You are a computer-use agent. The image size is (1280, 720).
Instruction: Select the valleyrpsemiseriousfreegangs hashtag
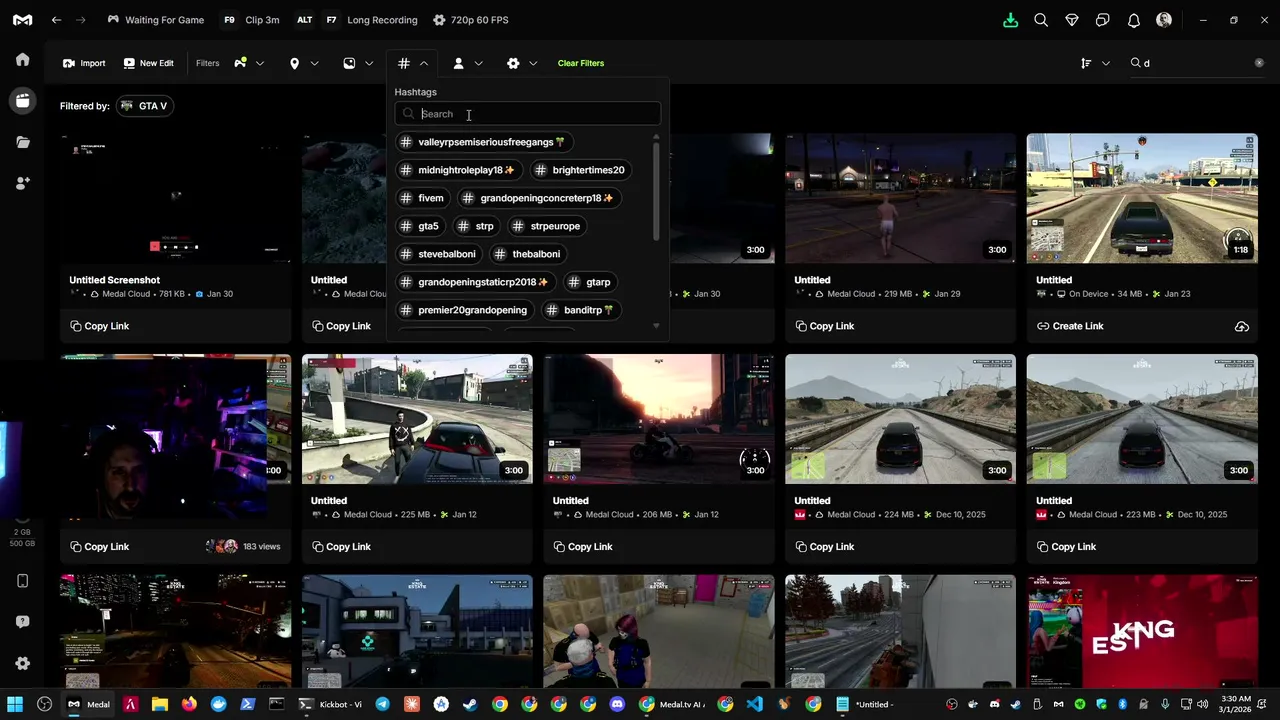pyautogui.click(x=484, y=142)
